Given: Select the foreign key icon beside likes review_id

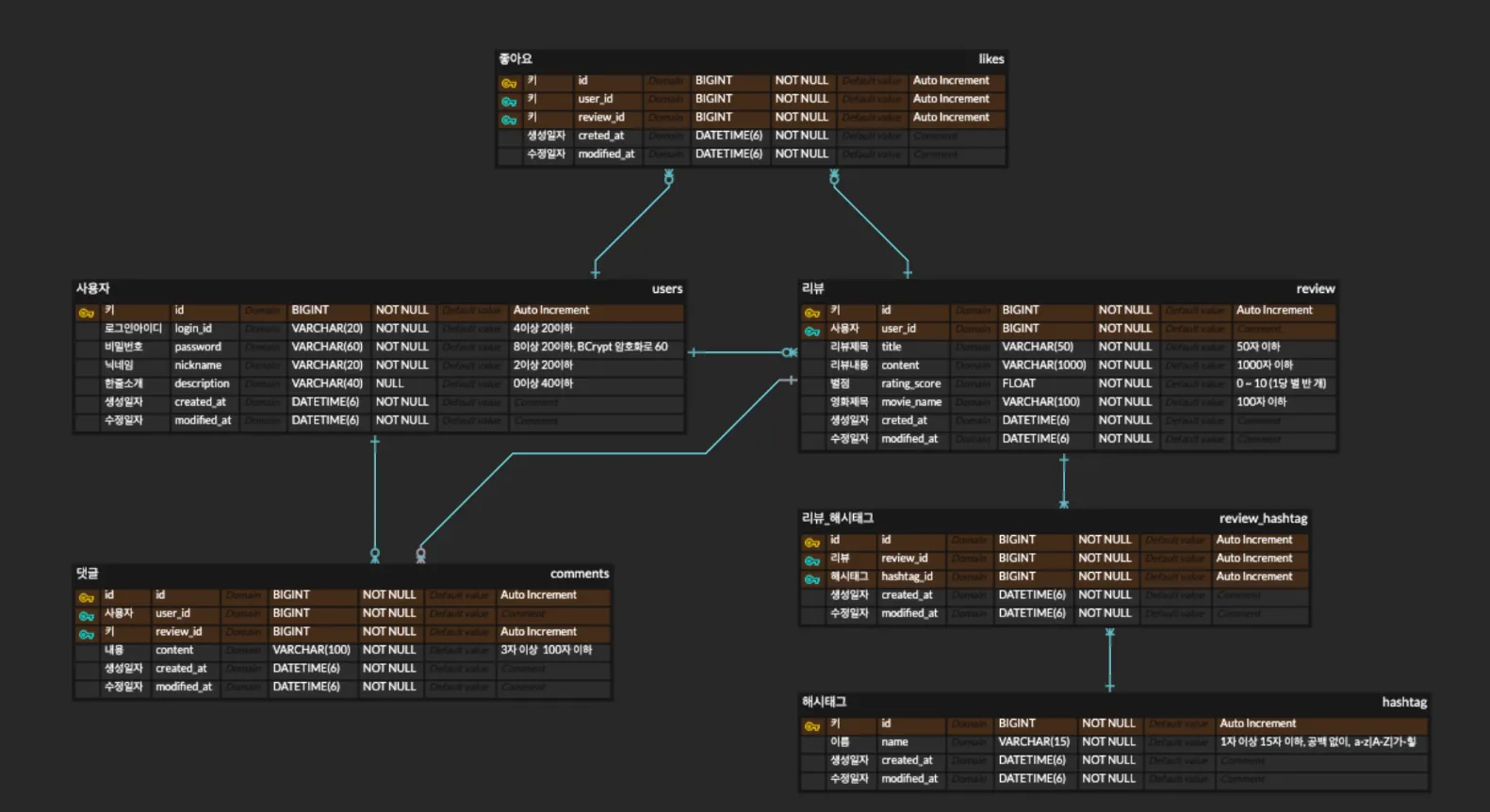Looking at the screenshot, I should [x=509, y=120].
